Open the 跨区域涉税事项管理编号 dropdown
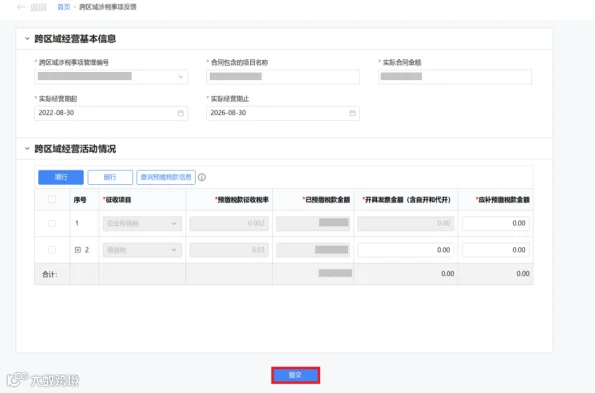 click(x=111, y=77)
